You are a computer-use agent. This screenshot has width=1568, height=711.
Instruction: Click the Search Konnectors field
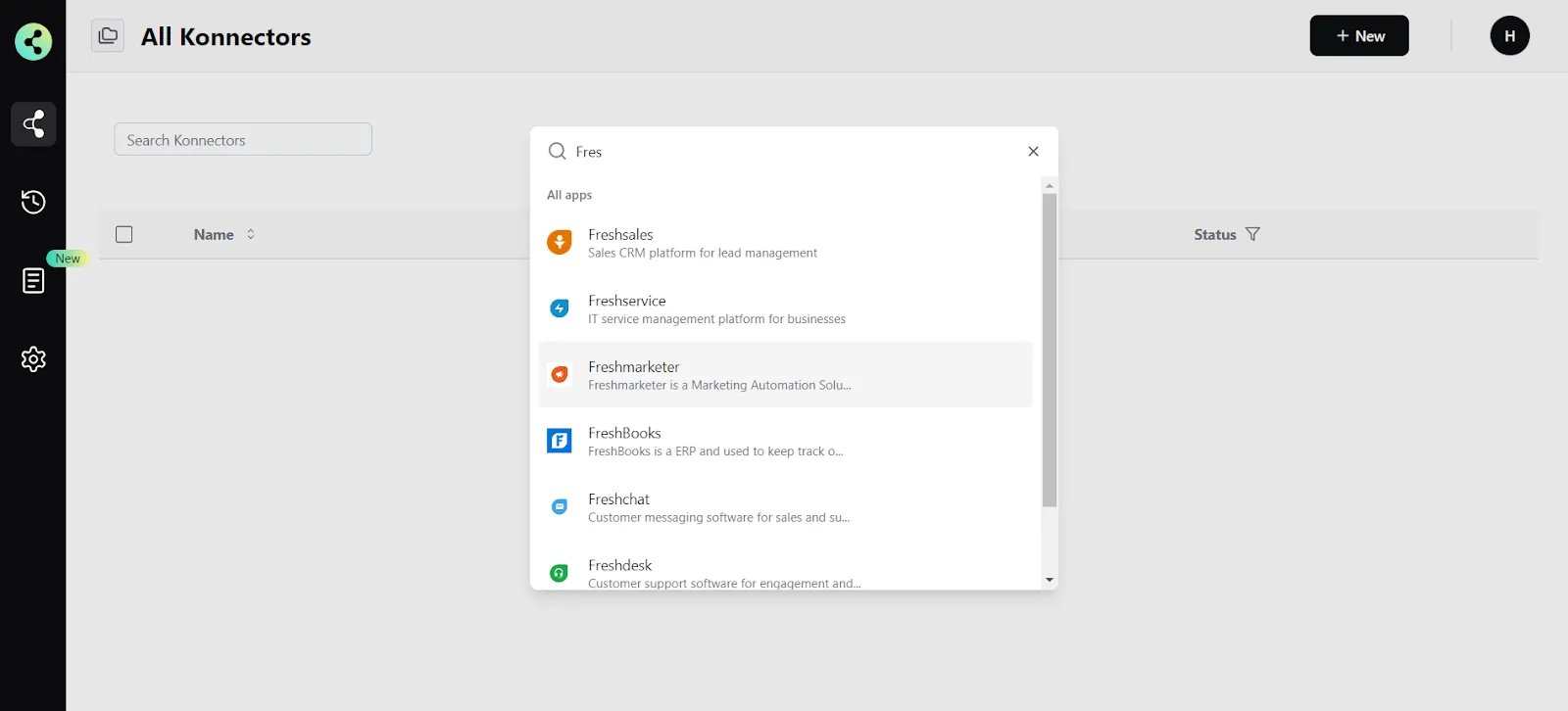point(243,139)
